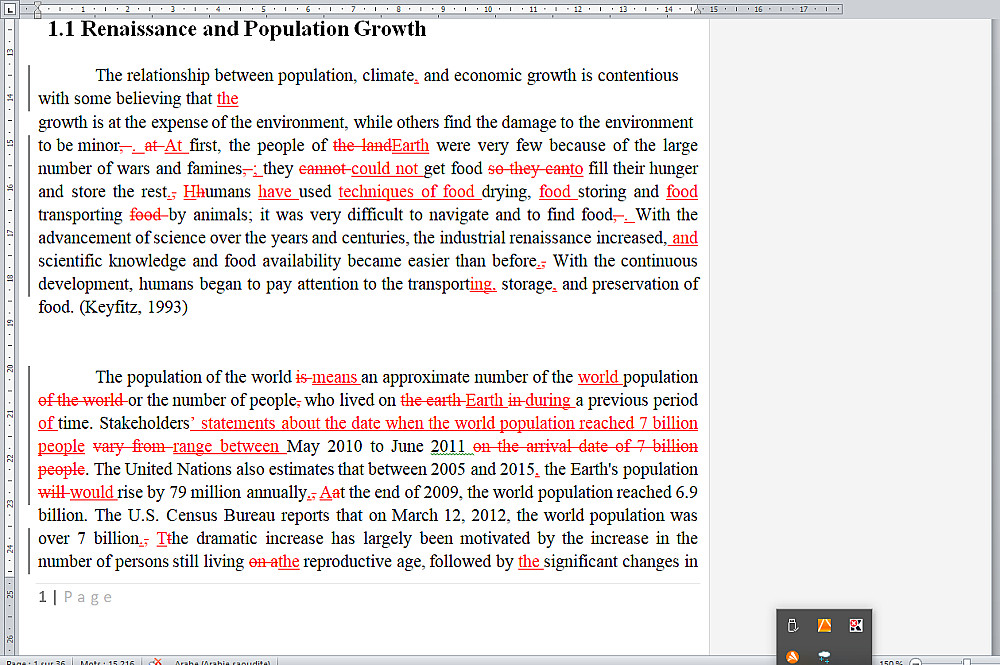The height and width of the screenshot is (665, 1000).
Task: Click the Safely Remove Hardware tray icon
Action: 792,625
